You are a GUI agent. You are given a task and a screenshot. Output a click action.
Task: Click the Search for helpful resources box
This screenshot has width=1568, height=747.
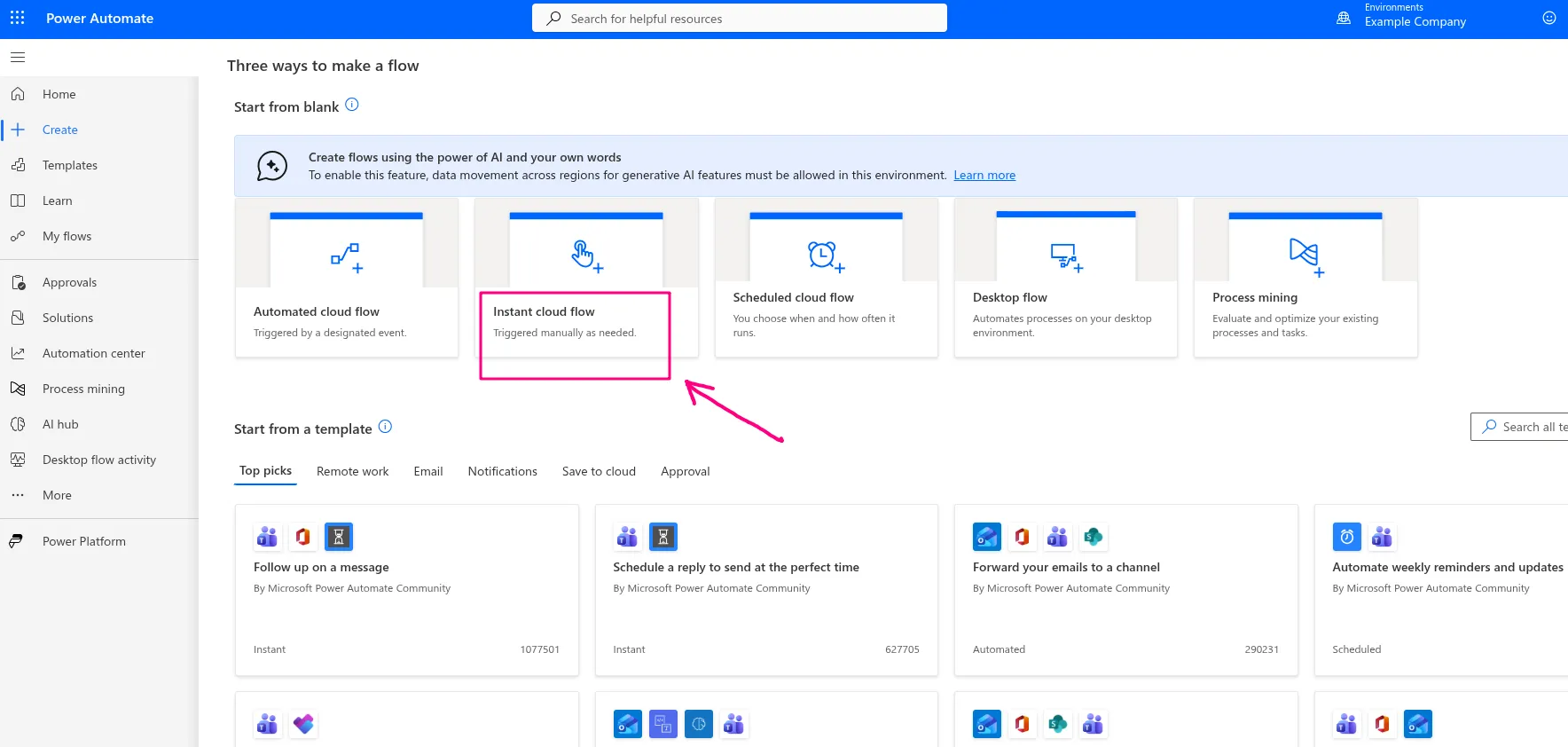click(739, 19)
